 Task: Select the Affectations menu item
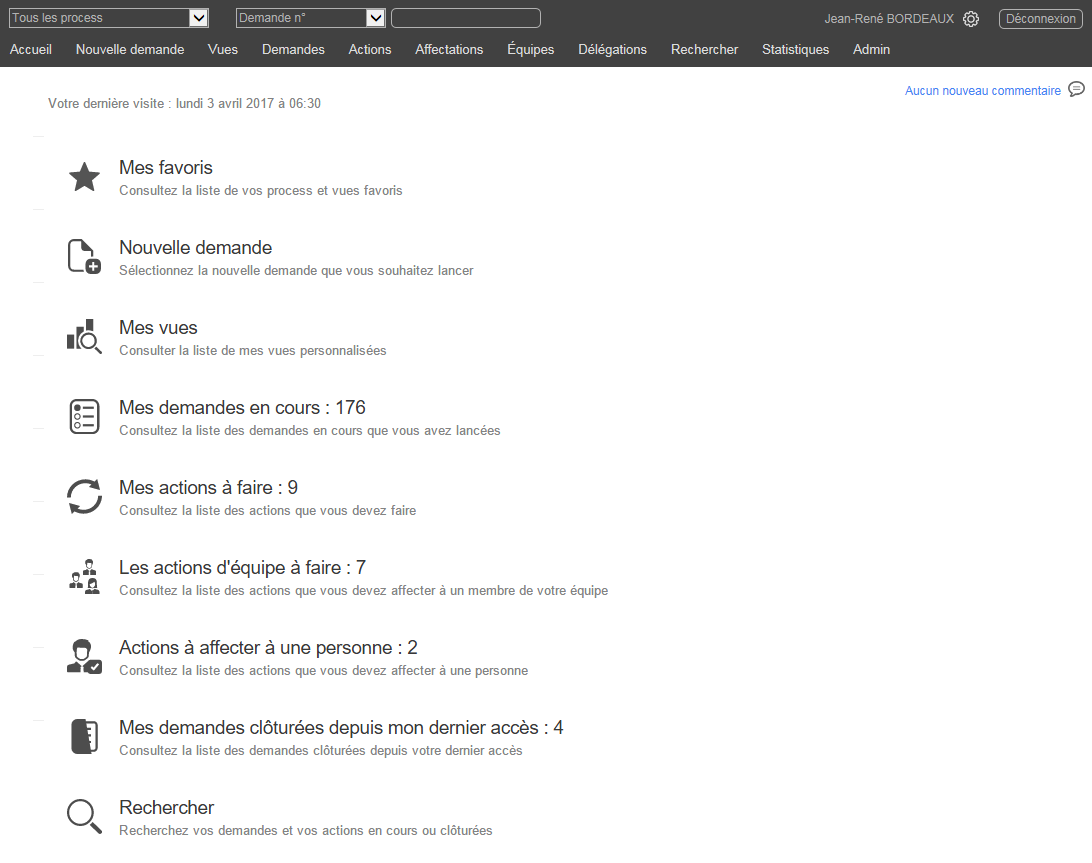point(449,49)
